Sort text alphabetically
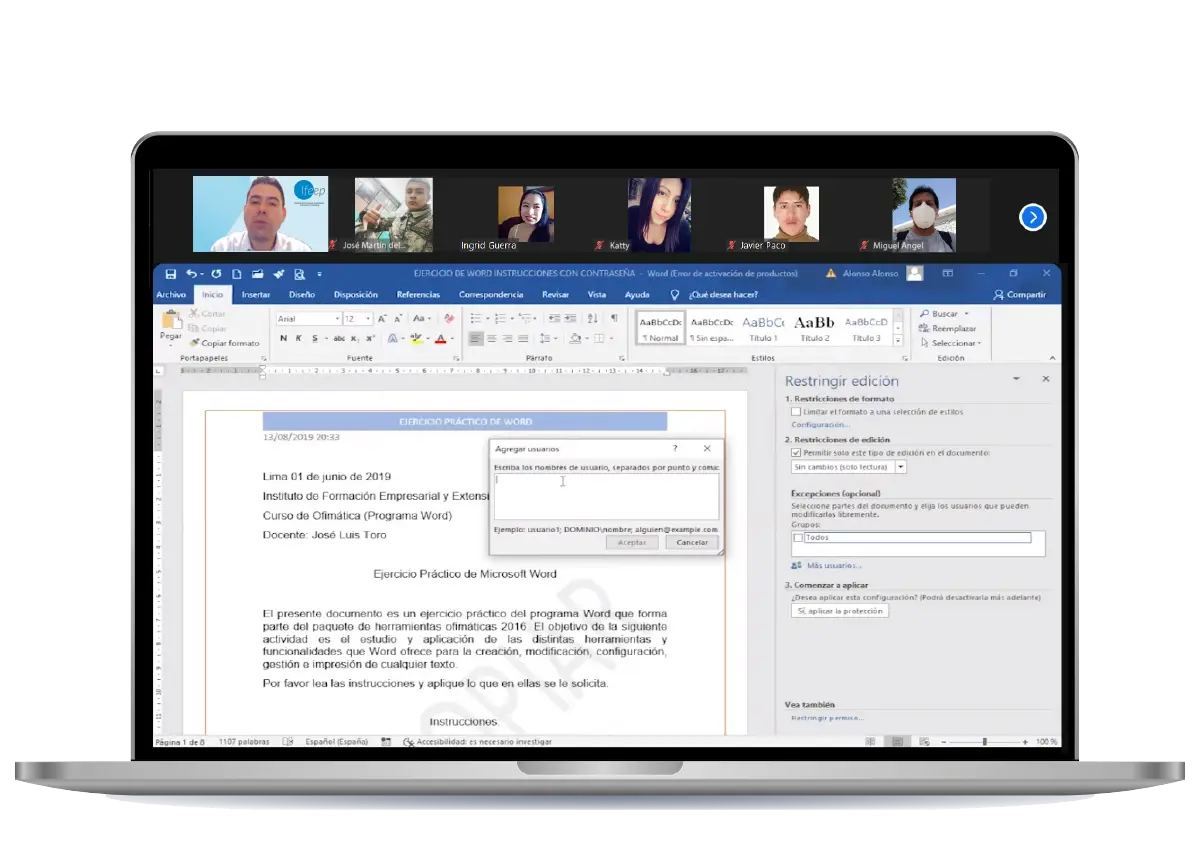 [592, 319]
